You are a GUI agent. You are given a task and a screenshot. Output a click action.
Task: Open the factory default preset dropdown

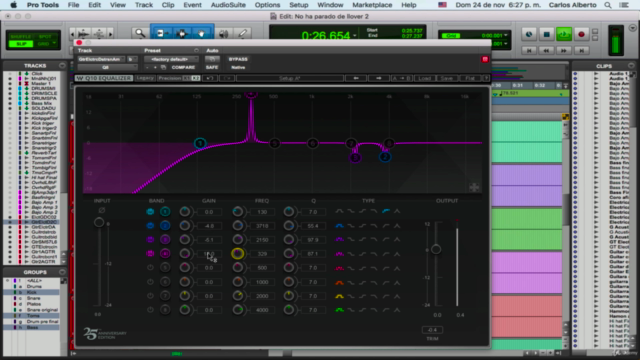[x=171, y=59]
